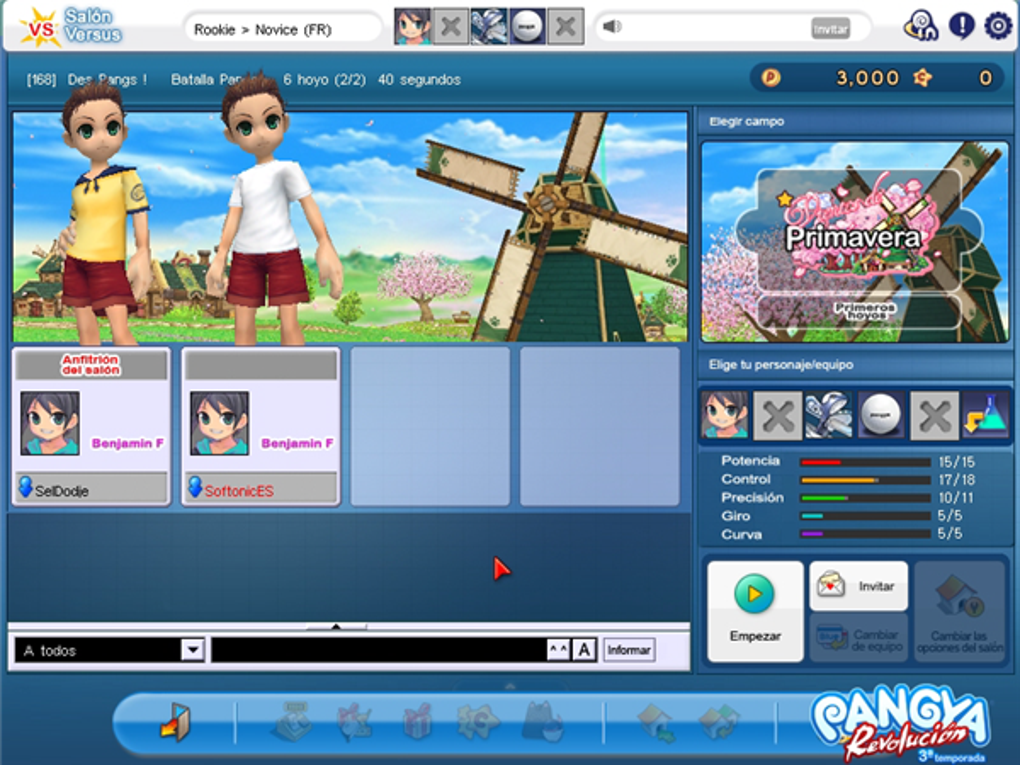Click the Control stat bar
The height and width of the screenshot is (765, 1020).
pos(865,480)
